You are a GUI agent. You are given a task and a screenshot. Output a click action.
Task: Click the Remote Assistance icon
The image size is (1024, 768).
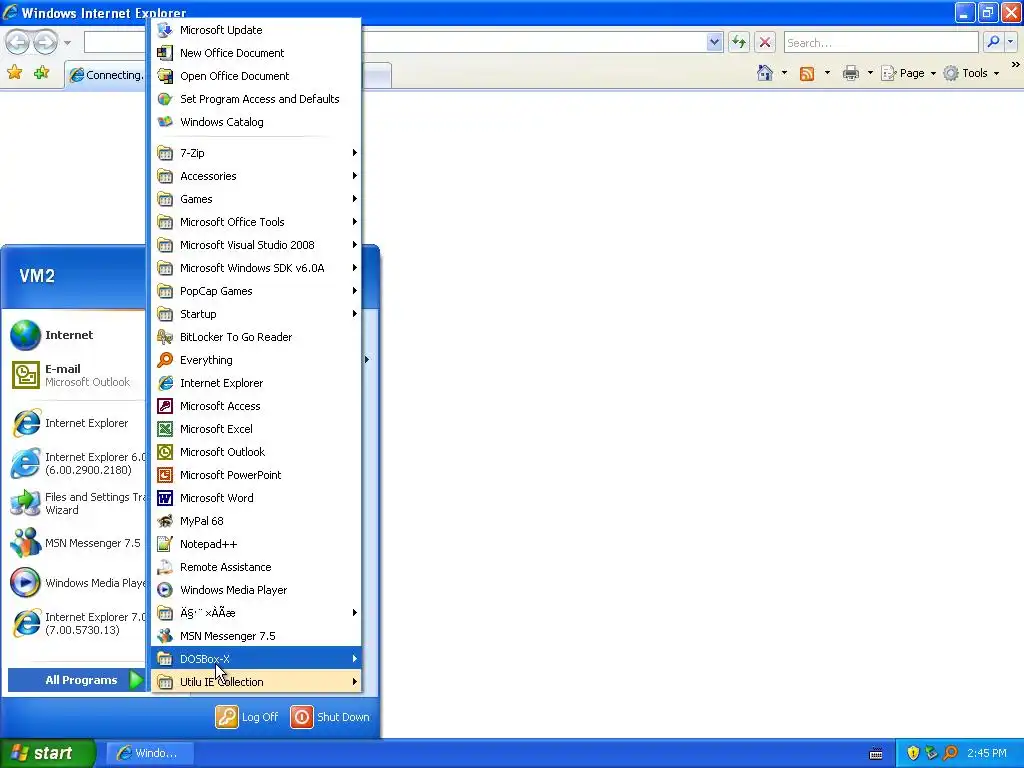[x=165, y=567]
